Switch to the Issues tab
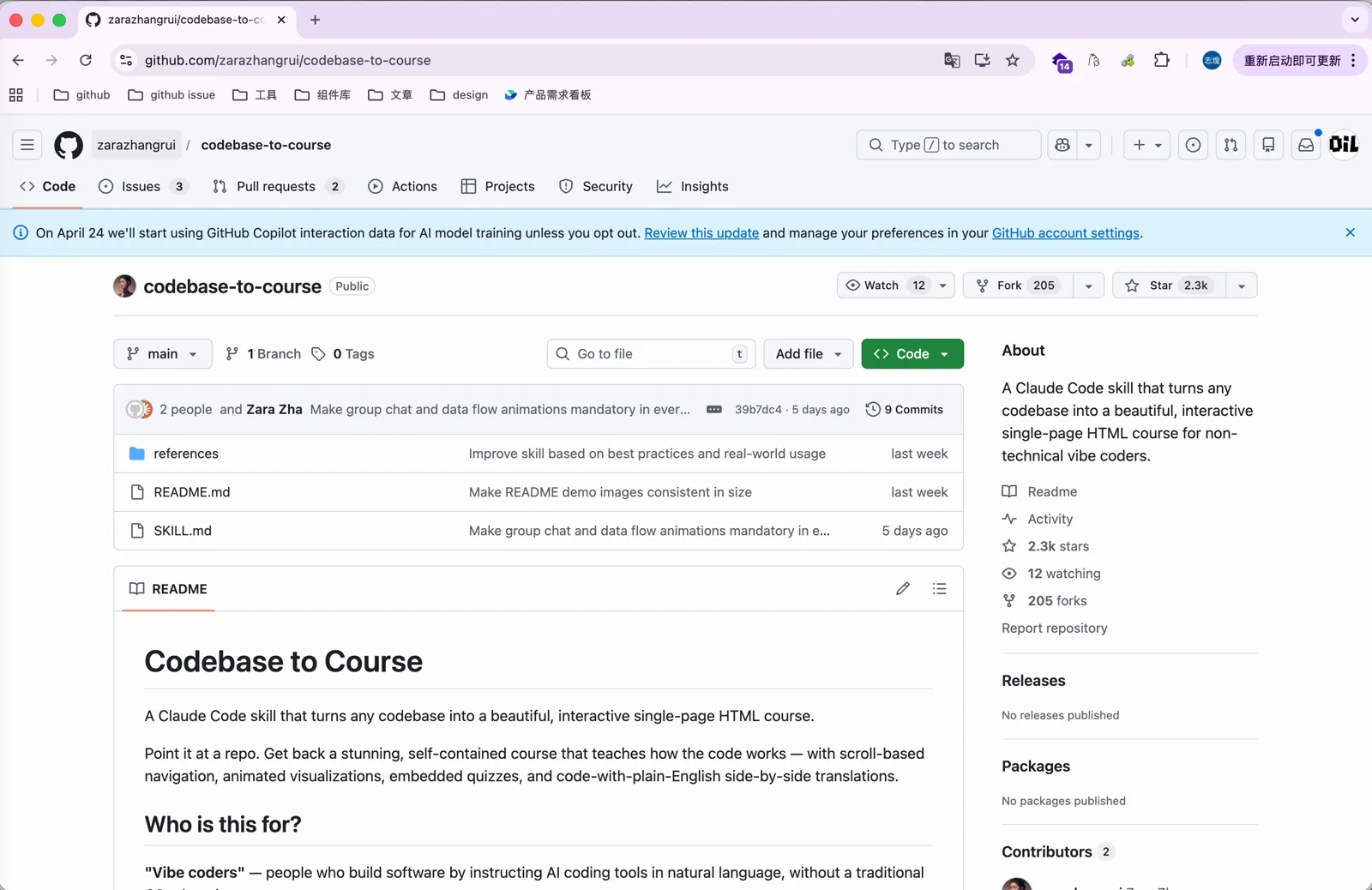The image size is (1372, 890). click(142, 186)
